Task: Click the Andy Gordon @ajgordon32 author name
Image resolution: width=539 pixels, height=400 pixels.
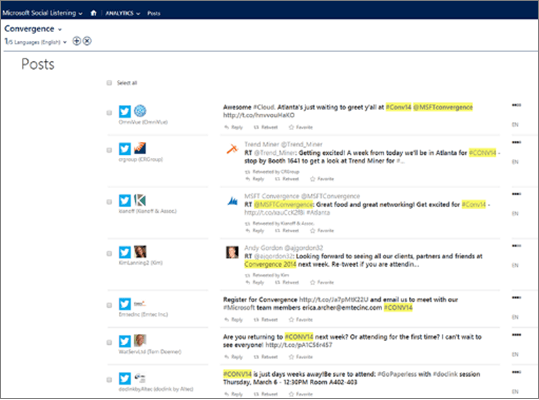Action: tap(284, 248)
